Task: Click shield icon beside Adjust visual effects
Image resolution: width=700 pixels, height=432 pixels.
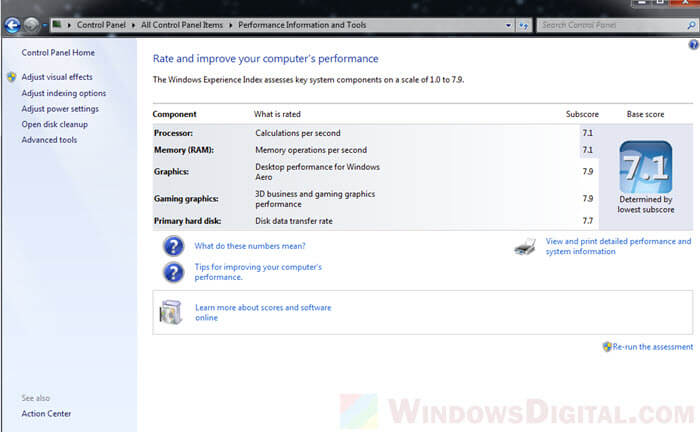Action: tap(12, 77)
